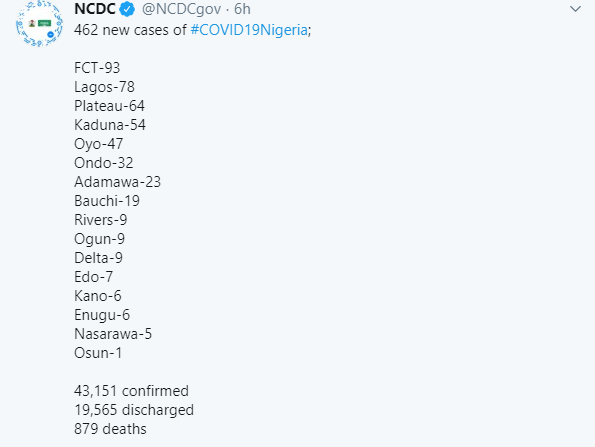The width and height of the screenshot is (595, 447).
Task: Select the Bauchi-19 line
Action: pos(107,201)
